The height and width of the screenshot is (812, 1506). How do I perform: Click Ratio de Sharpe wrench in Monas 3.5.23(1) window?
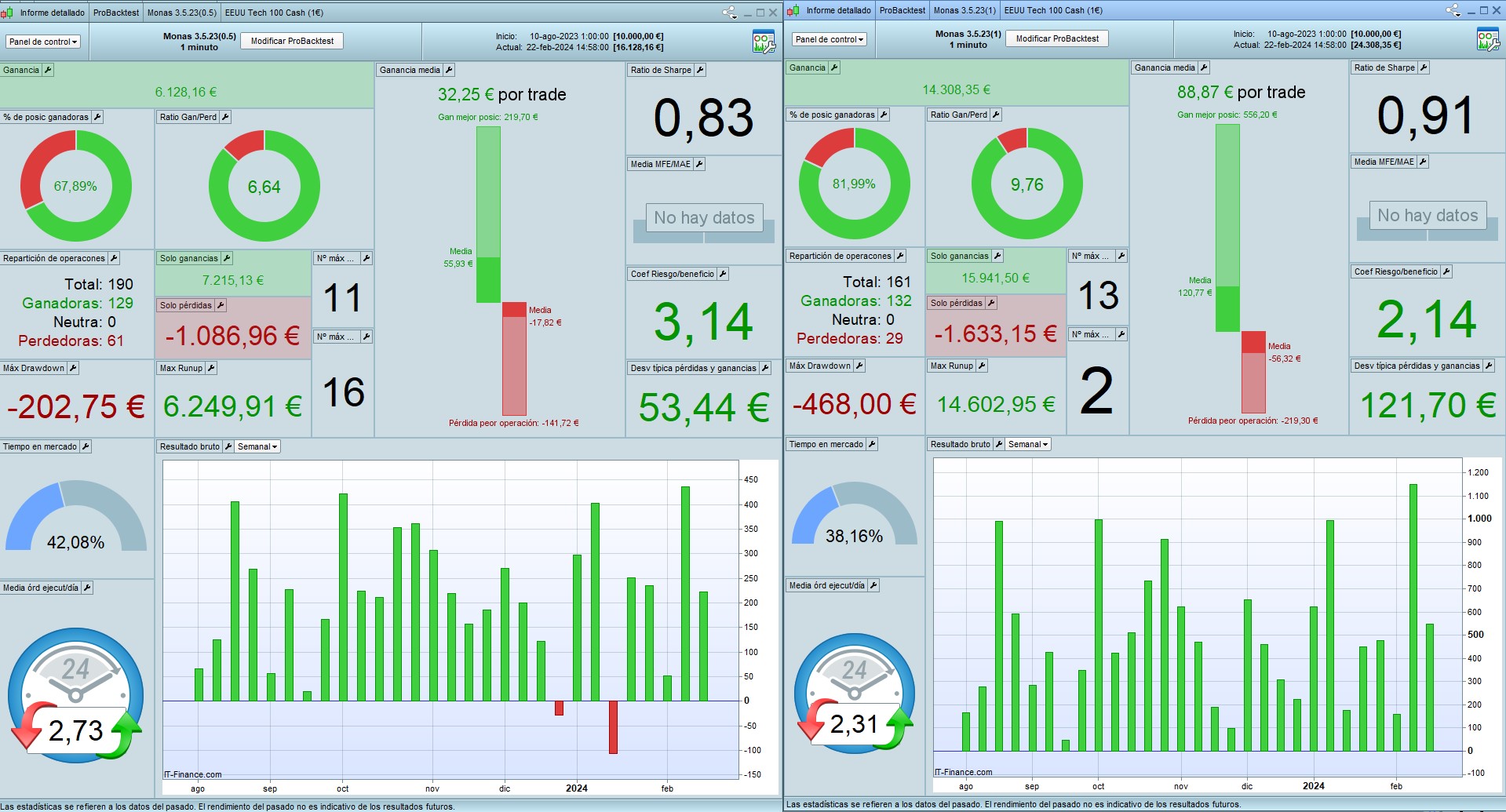point(1424,67)
